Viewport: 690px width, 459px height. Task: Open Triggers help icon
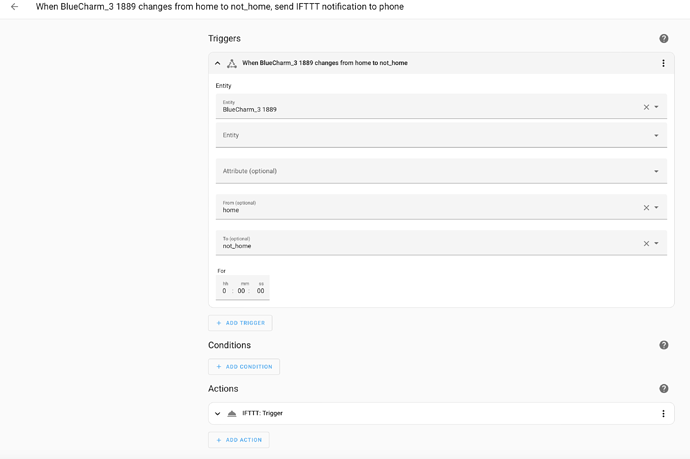[x=663, y=39]
